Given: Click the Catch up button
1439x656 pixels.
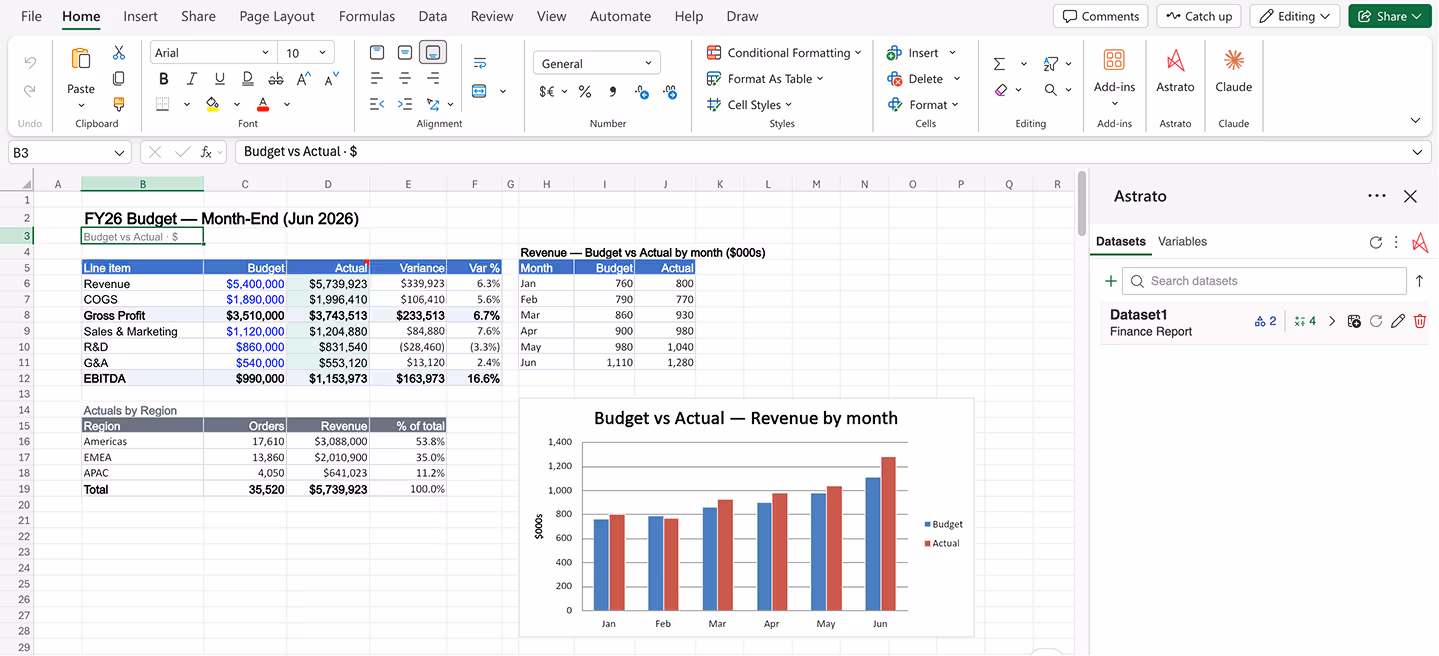Looking at the screenshot, I should coord(1199,16).
